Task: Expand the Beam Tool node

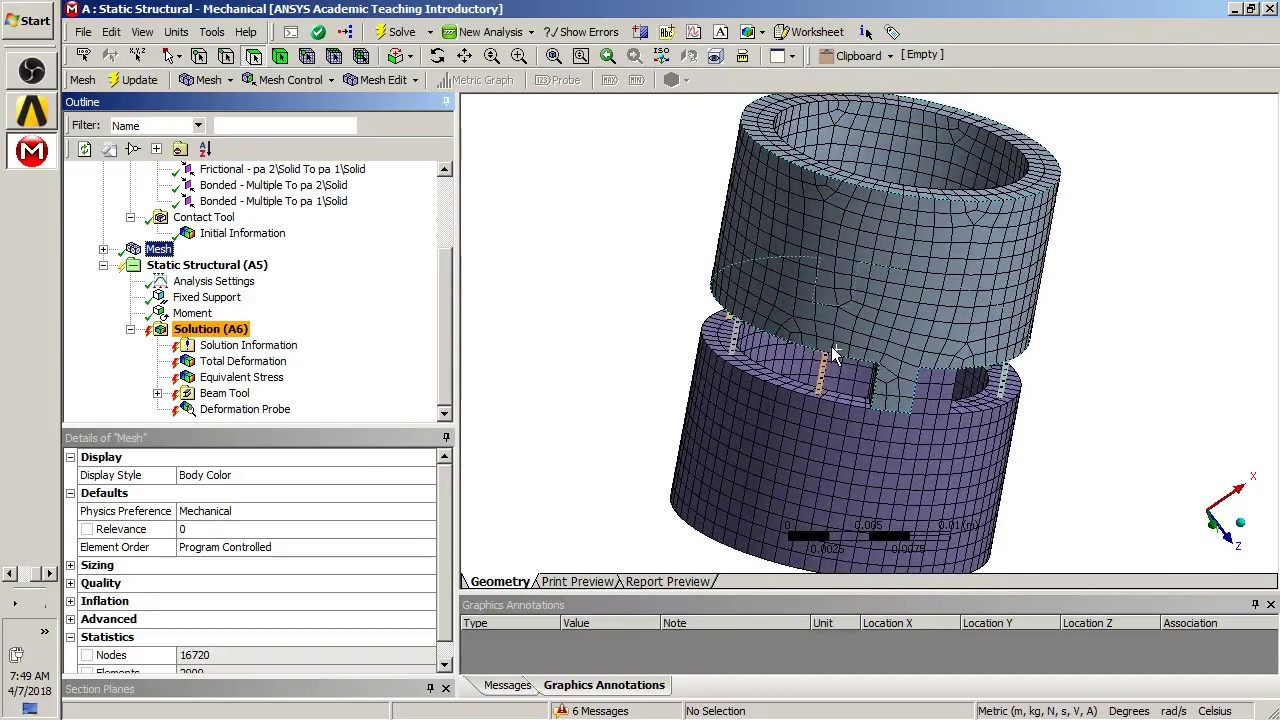Action: click(x=157, y=393)
